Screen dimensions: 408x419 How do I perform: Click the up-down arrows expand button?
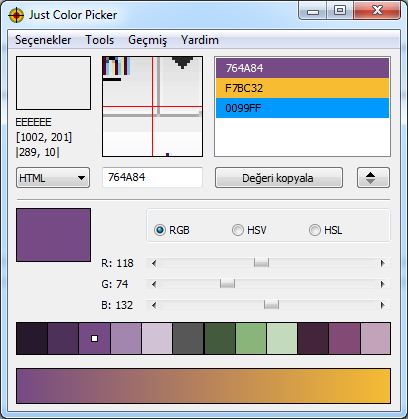click(373, 178)
